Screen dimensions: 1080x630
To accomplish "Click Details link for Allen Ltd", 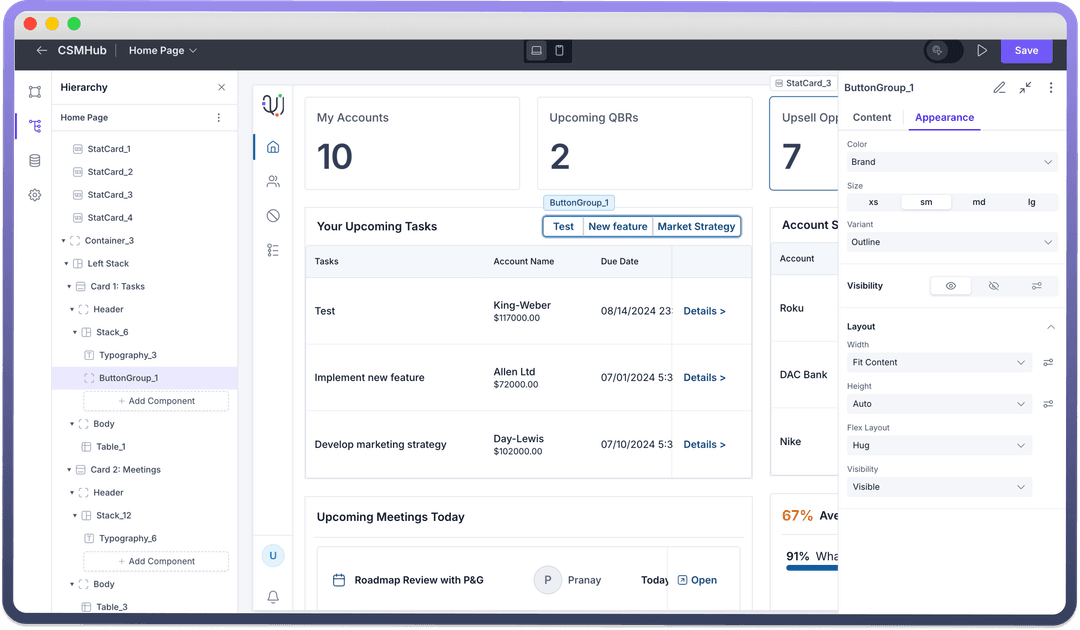I will 704,378.
